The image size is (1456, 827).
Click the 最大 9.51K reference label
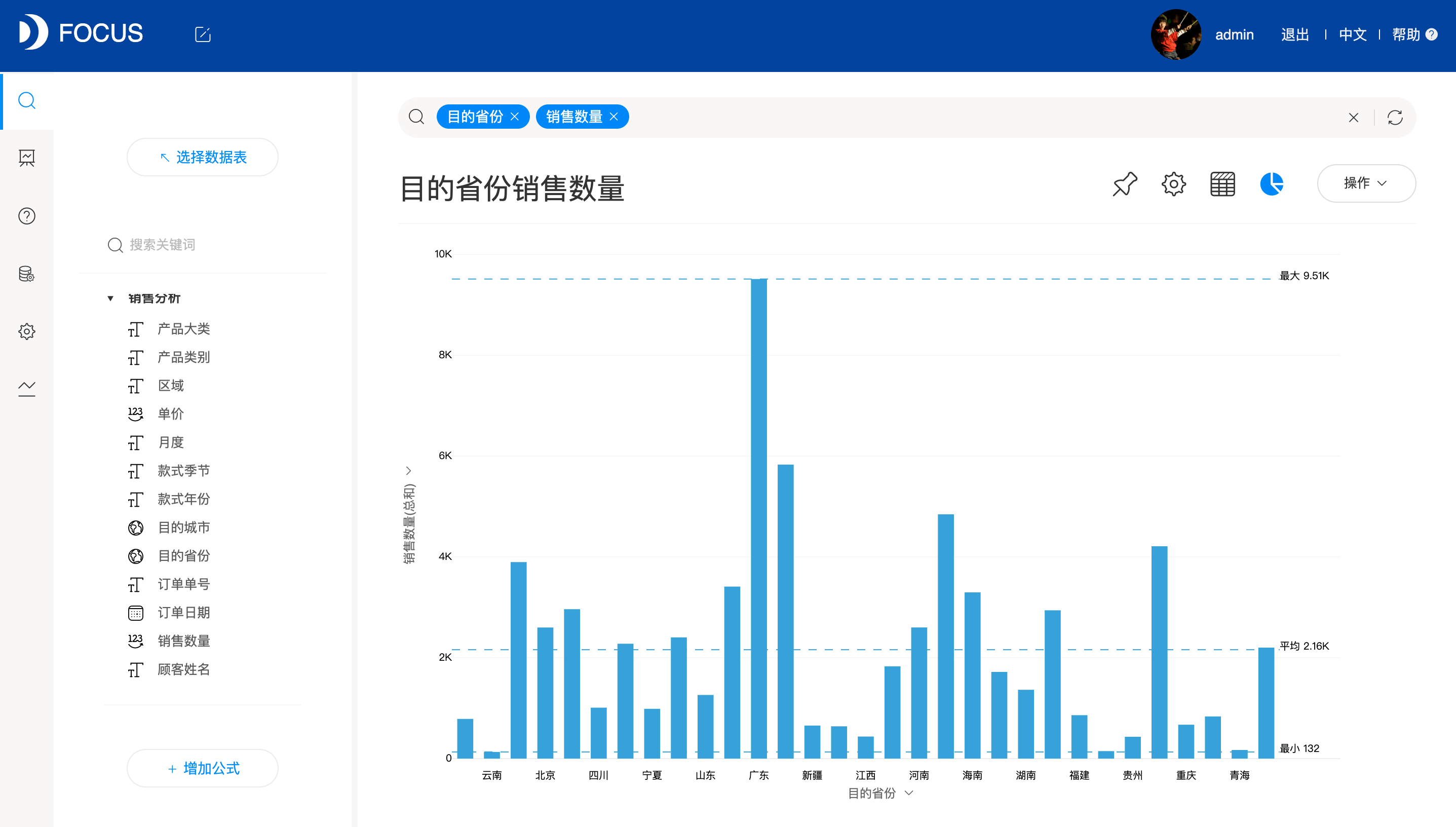1304,276
